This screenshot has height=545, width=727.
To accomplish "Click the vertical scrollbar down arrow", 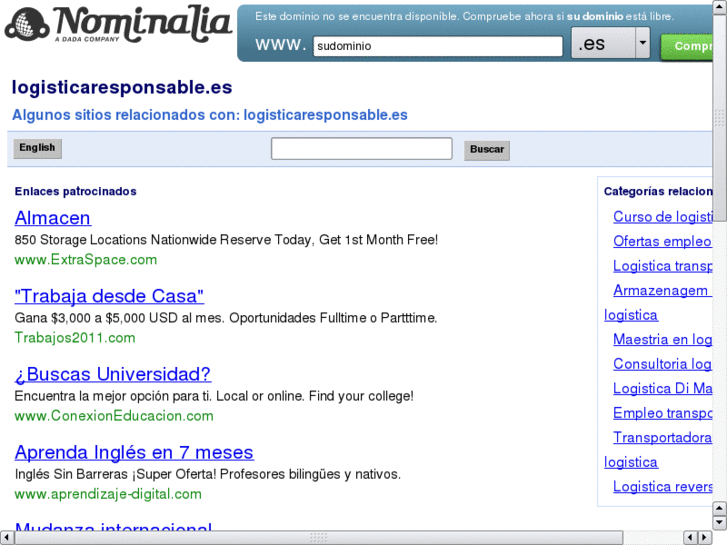I will click(720, 523).
